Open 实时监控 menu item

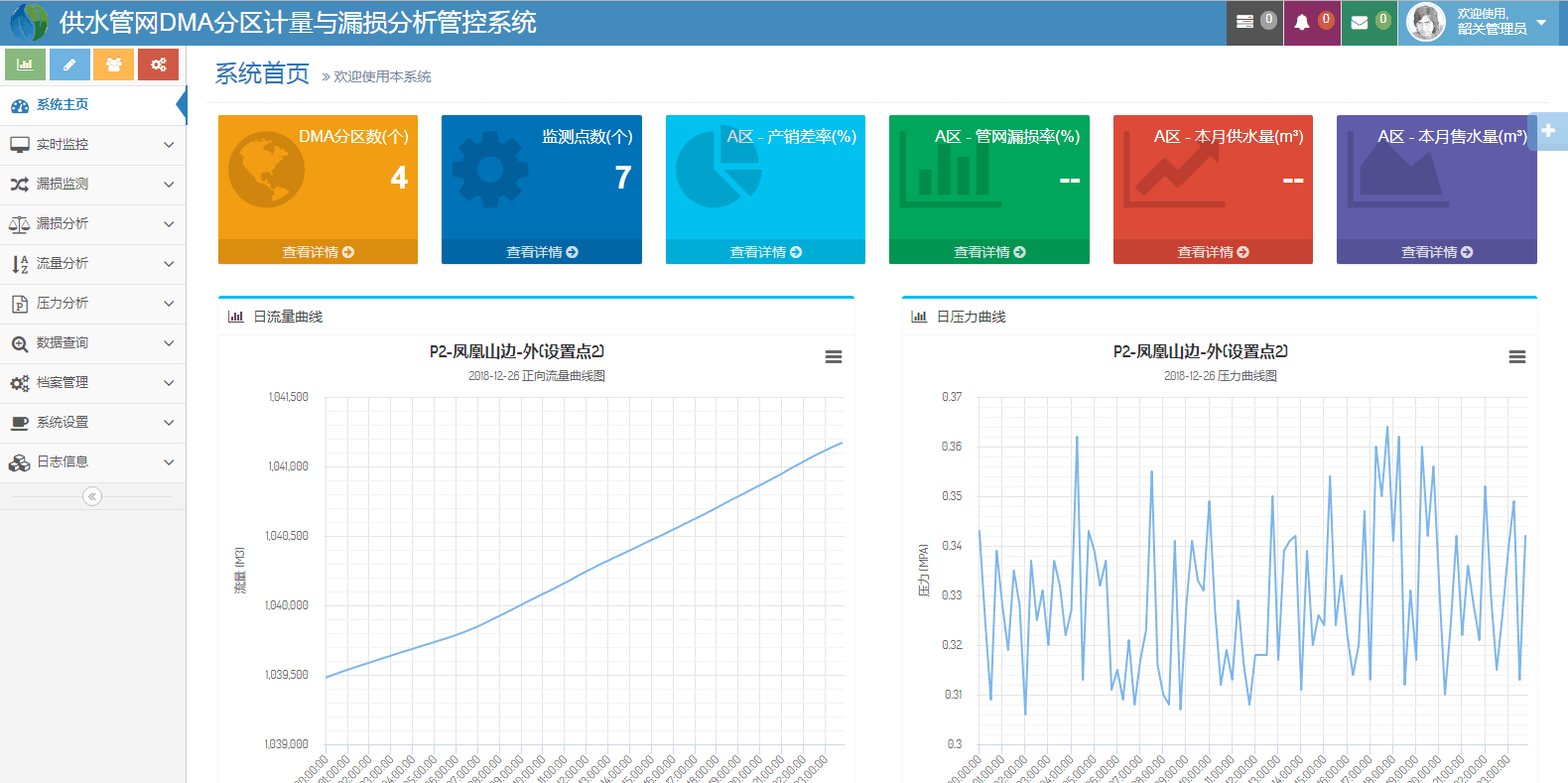tap(93, 145)
